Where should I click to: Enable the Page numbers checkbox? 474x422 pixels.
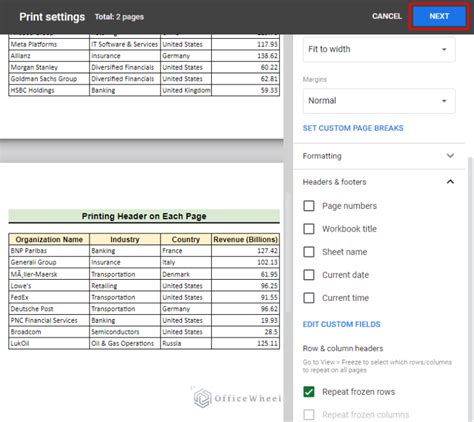(x=309, y=206)
